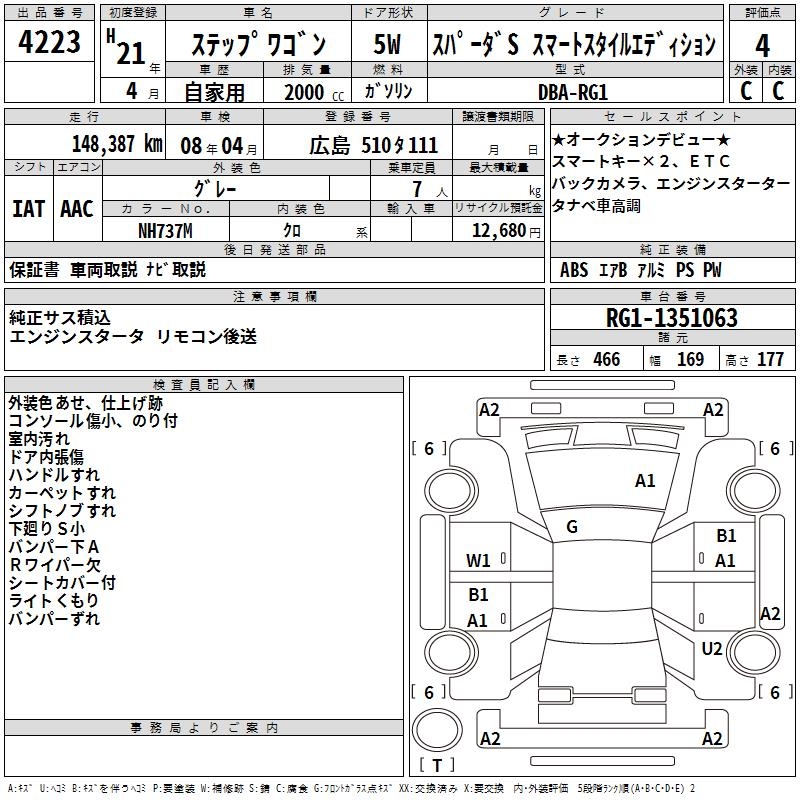This screenshot has width=800, height=800.
Task: Click the height value 177
Action: tap(770, 359)
